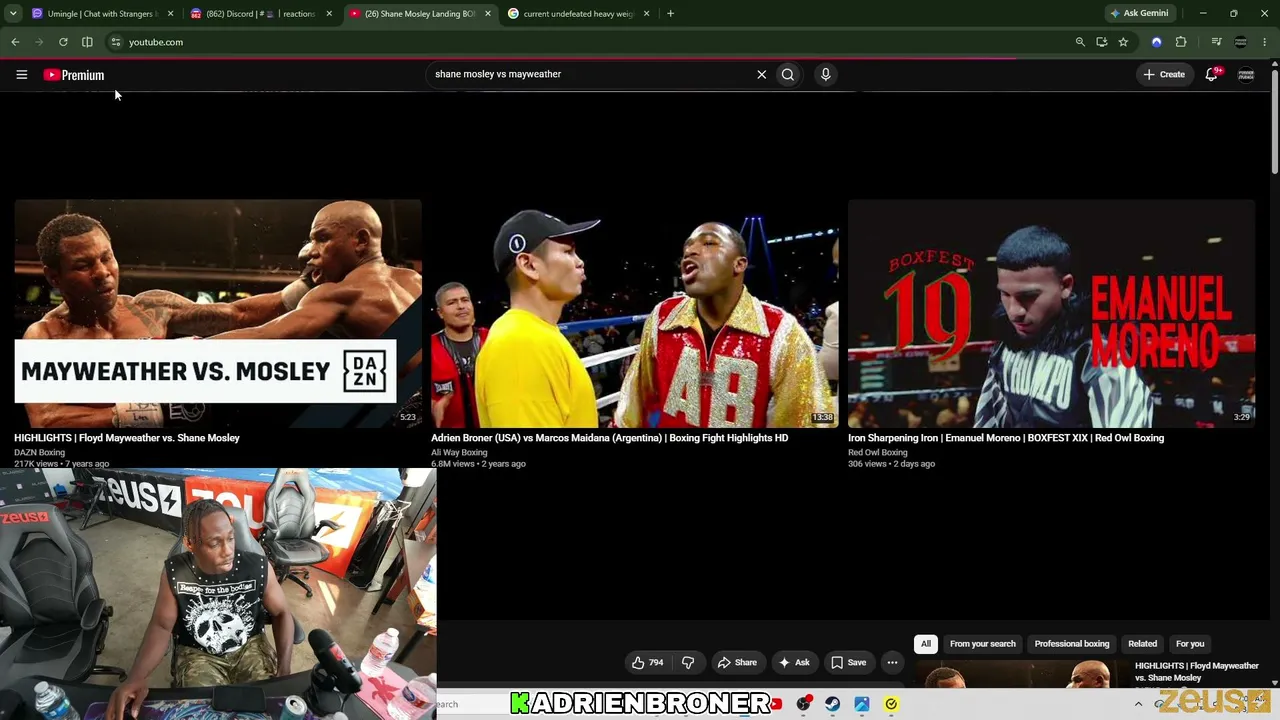Screen dimensions: 1280x720
Task: Start voice search with the microphone
Action: 825,74
